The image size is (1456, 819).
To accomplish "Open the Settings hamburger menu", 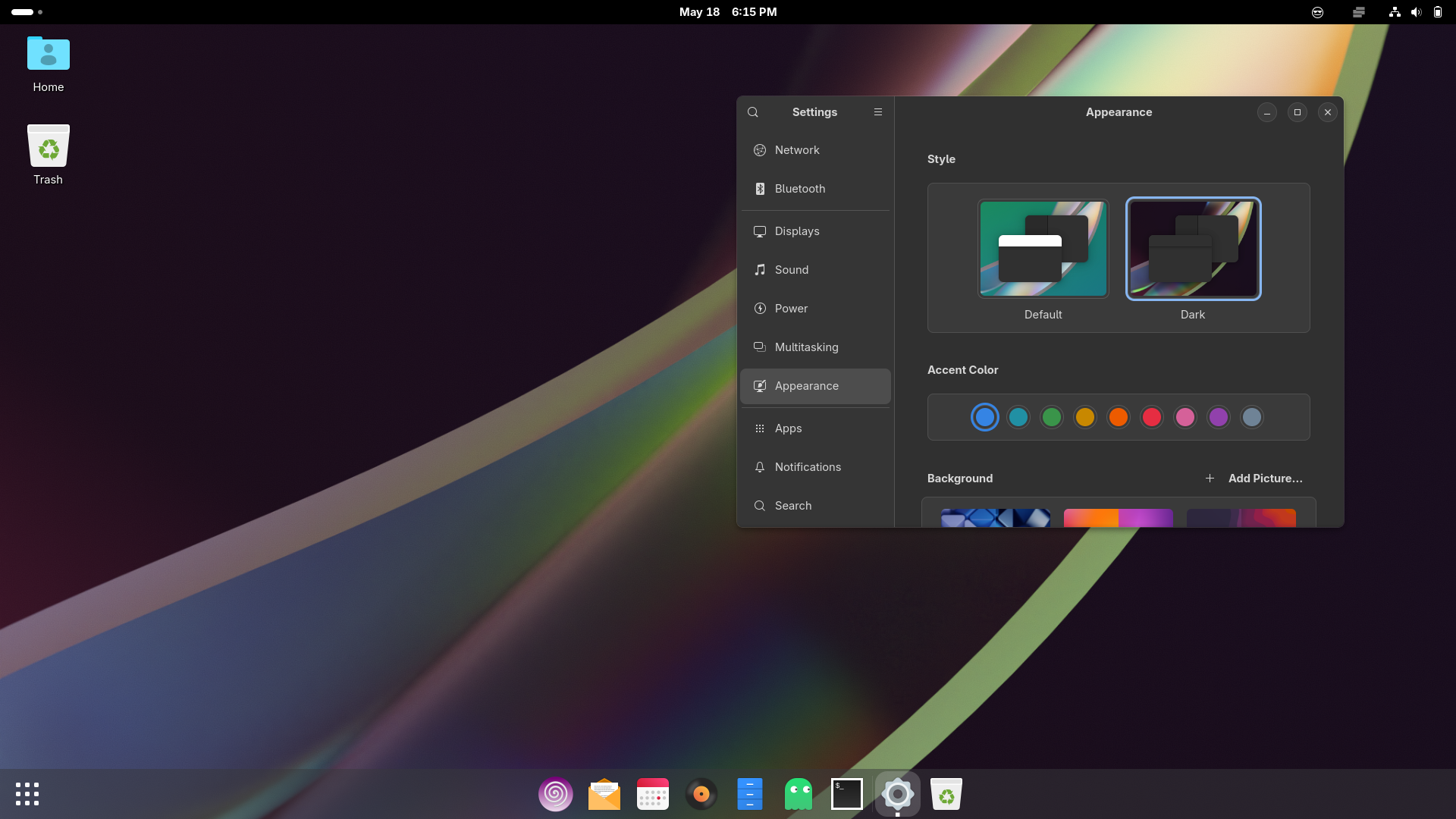I will 878,112.
